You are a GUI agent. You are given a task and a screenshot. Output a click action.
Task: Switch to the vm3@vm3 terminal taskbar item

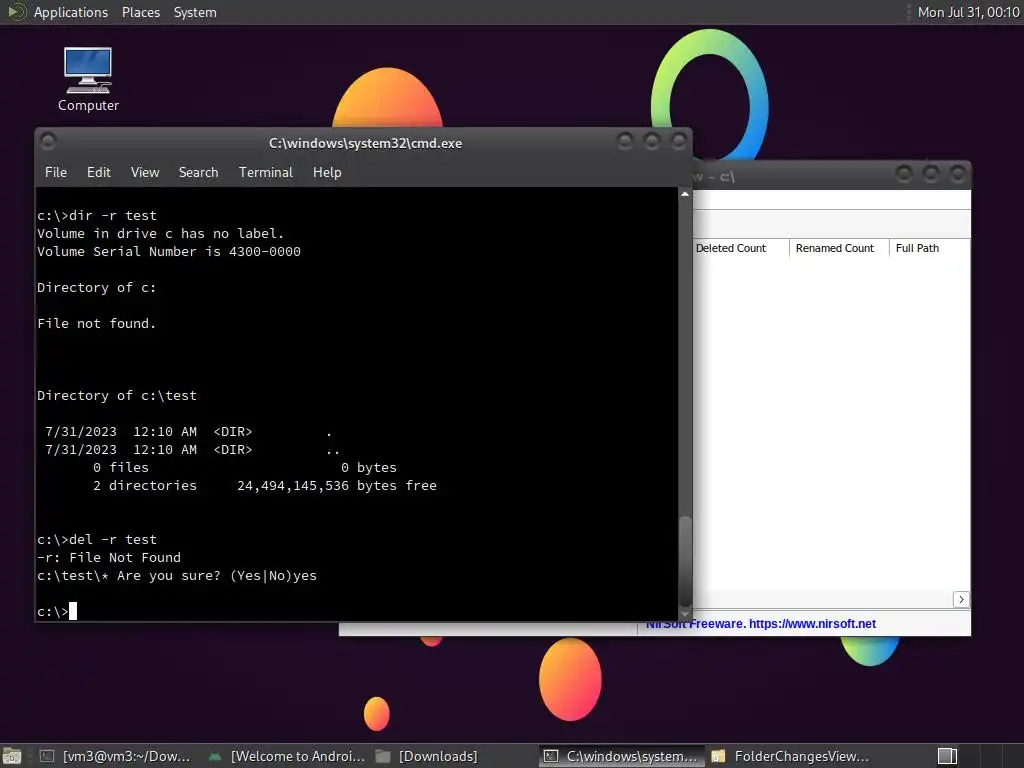point(116,756)
